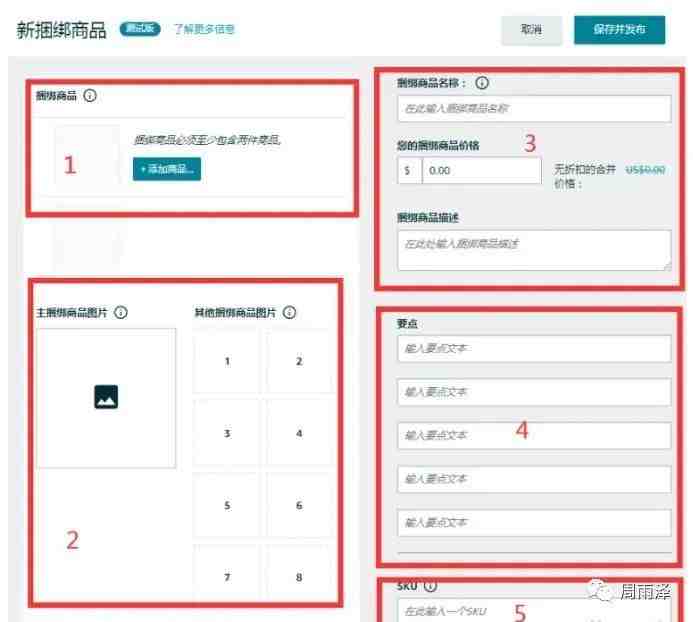The width and height of the screenshot is (693, 622).
Task: Select additional image slot 5
Action: tap(227, 505)
